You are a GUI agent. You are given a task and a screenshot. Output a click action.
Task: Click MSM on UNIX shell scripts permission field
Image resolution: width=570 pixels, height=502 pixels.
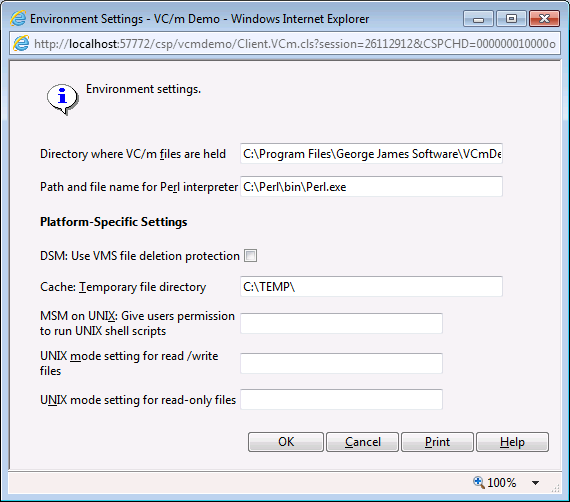pos(341,323)
